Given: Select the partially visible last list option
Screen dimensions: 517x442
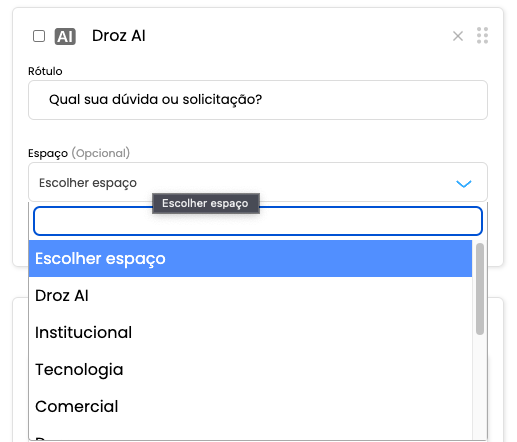Looking at the screenshot, I should pyautogui.click(x=250, y=433).
